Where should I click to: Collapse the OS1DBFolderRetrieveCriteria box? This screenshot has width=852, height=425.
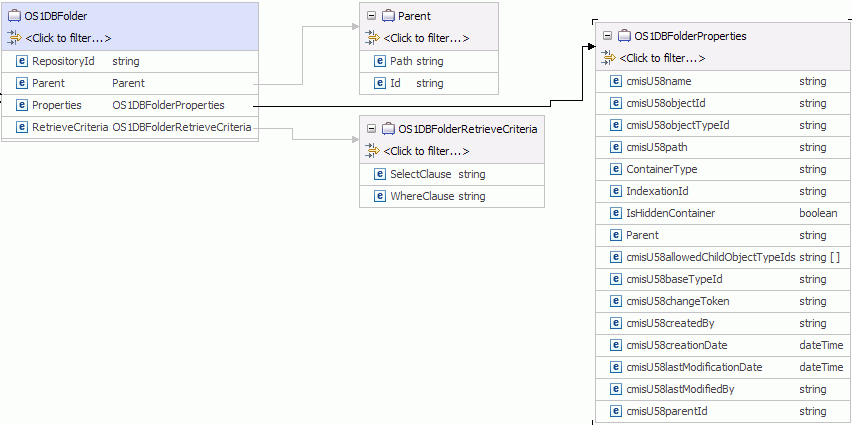(x=372, y=129)
